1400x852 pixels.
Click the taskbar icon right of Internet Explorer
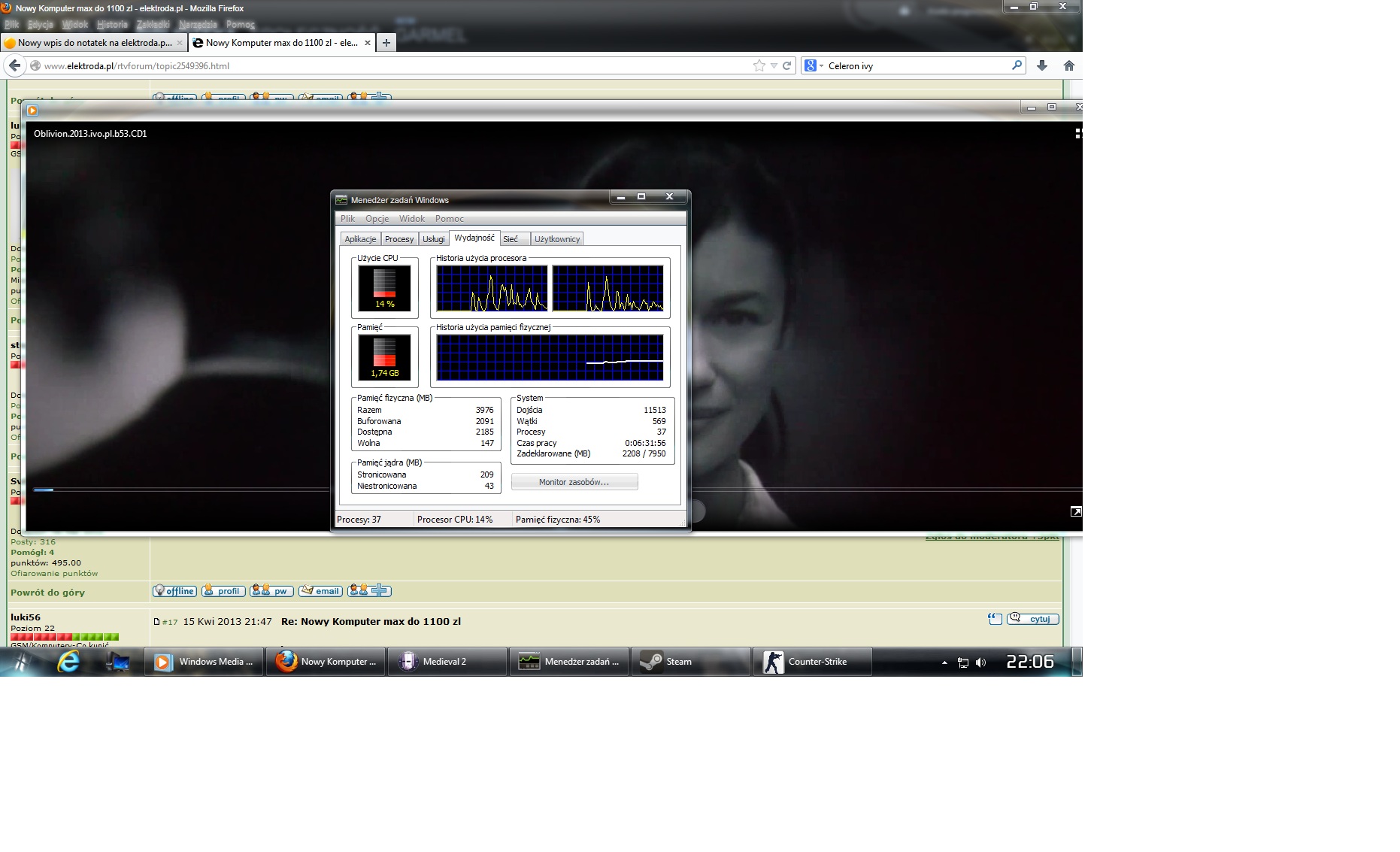point(118,662)
